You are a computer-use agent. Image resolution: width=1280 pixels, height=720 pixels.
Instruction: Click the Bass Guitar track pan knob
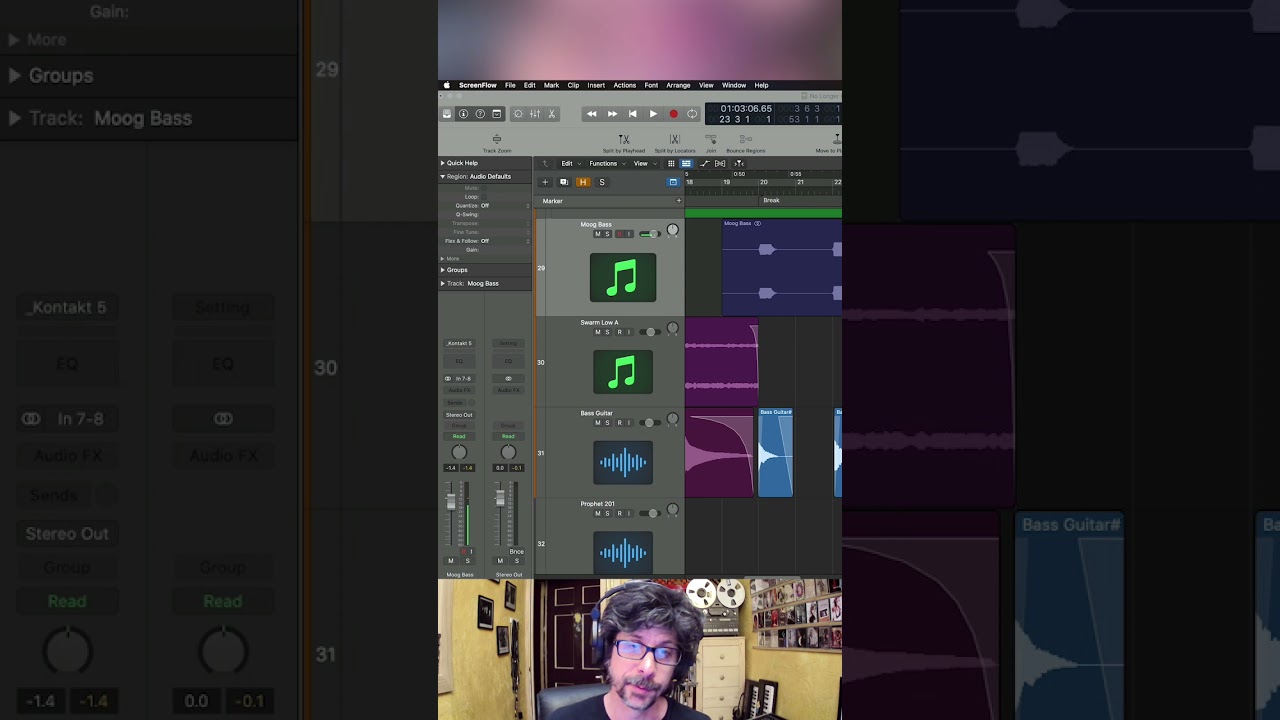pos(673,420)
